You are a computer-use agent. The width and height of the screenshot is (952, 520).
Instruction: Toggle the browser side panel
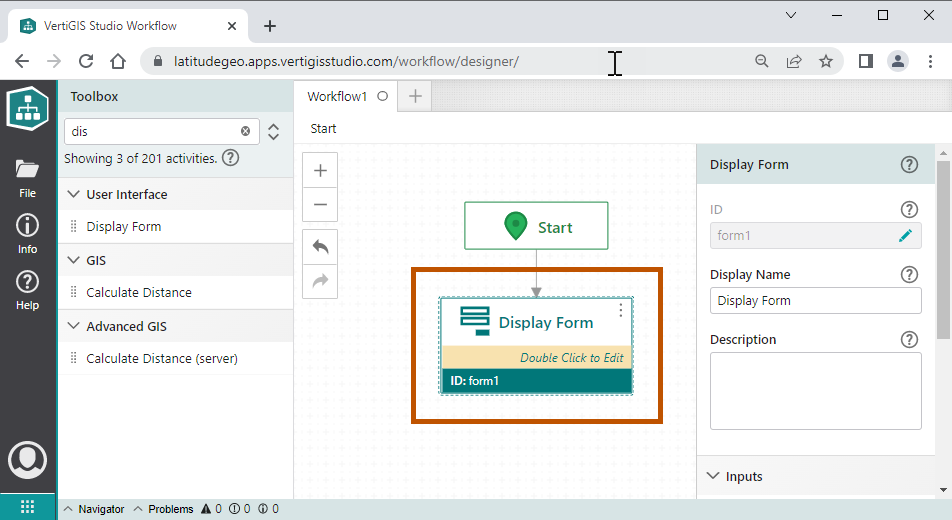[866, 61]
